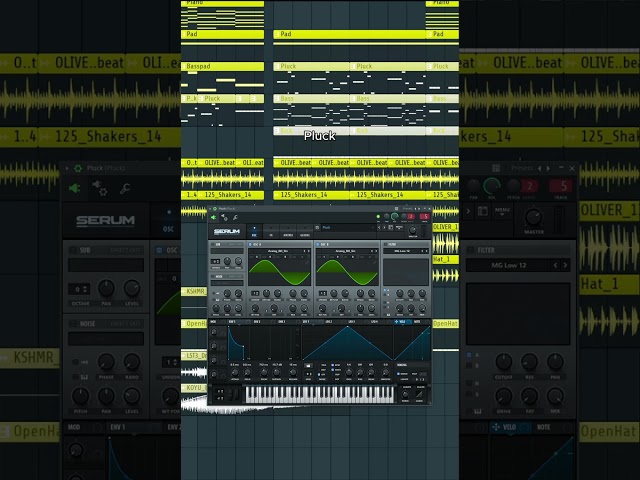Image resolution: width=640 pixels, height=480 pixels.
Task: Click the envelope ATTACK knob
Action: (235, 373)
